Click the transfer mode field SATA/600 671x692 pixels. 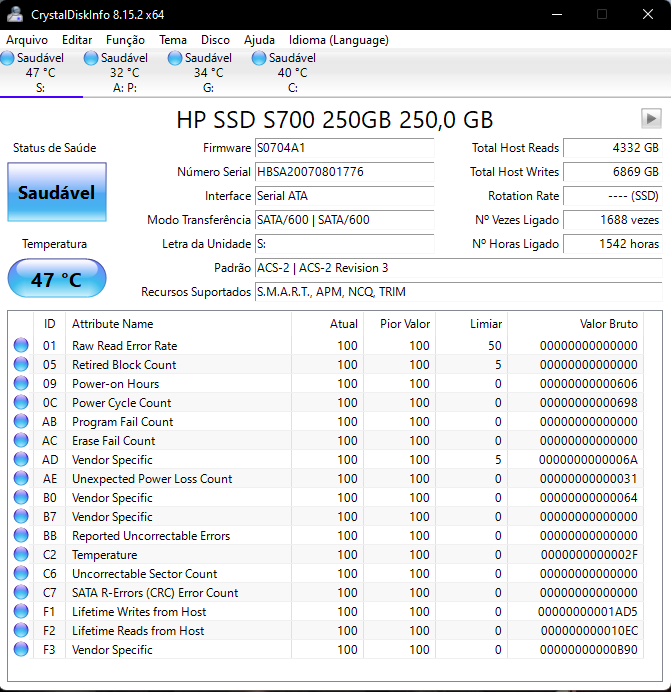click(x=344, y=220)
